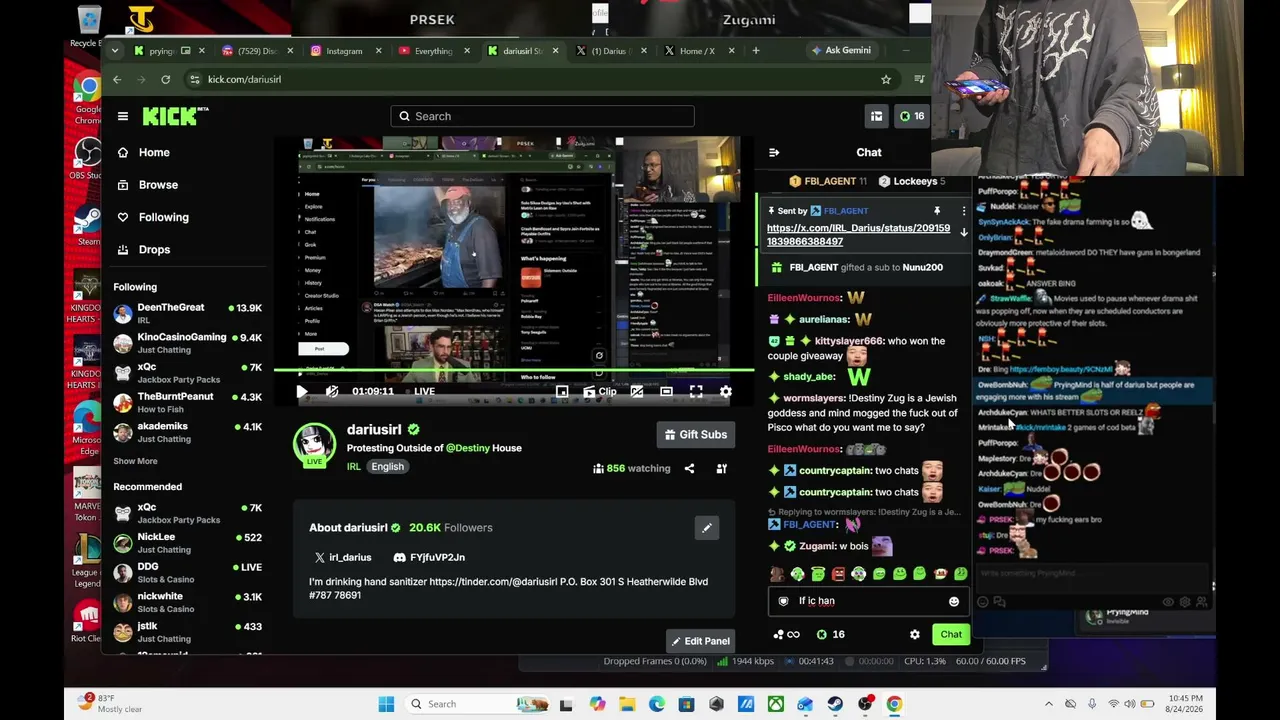Image resolution: width=1280 pixels, height=720 pixels.
Task: Toggle theater mode on the player
Action: click(666, 392)
